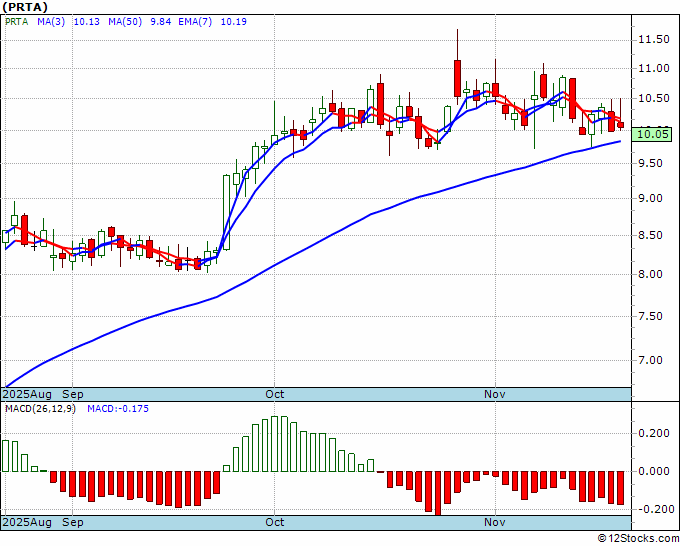Click the MACD:-0.175 value label
The image size is (680, 546).
click(118, 409)
